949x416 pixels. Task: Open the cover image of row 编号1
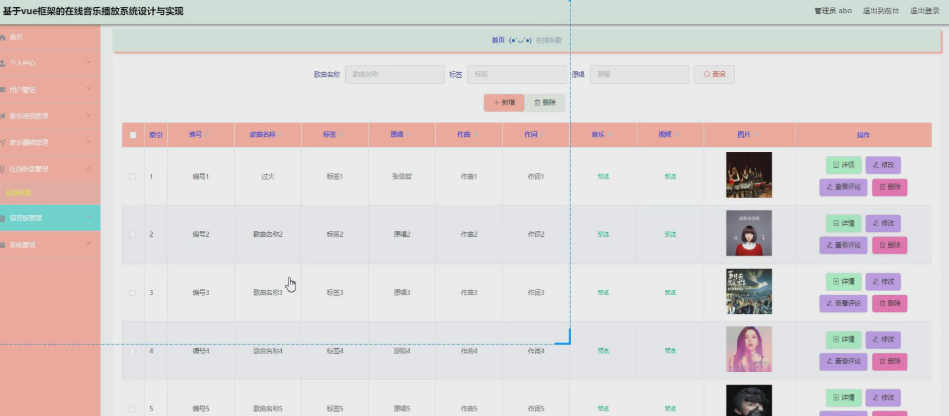click(x=749, y=175)
